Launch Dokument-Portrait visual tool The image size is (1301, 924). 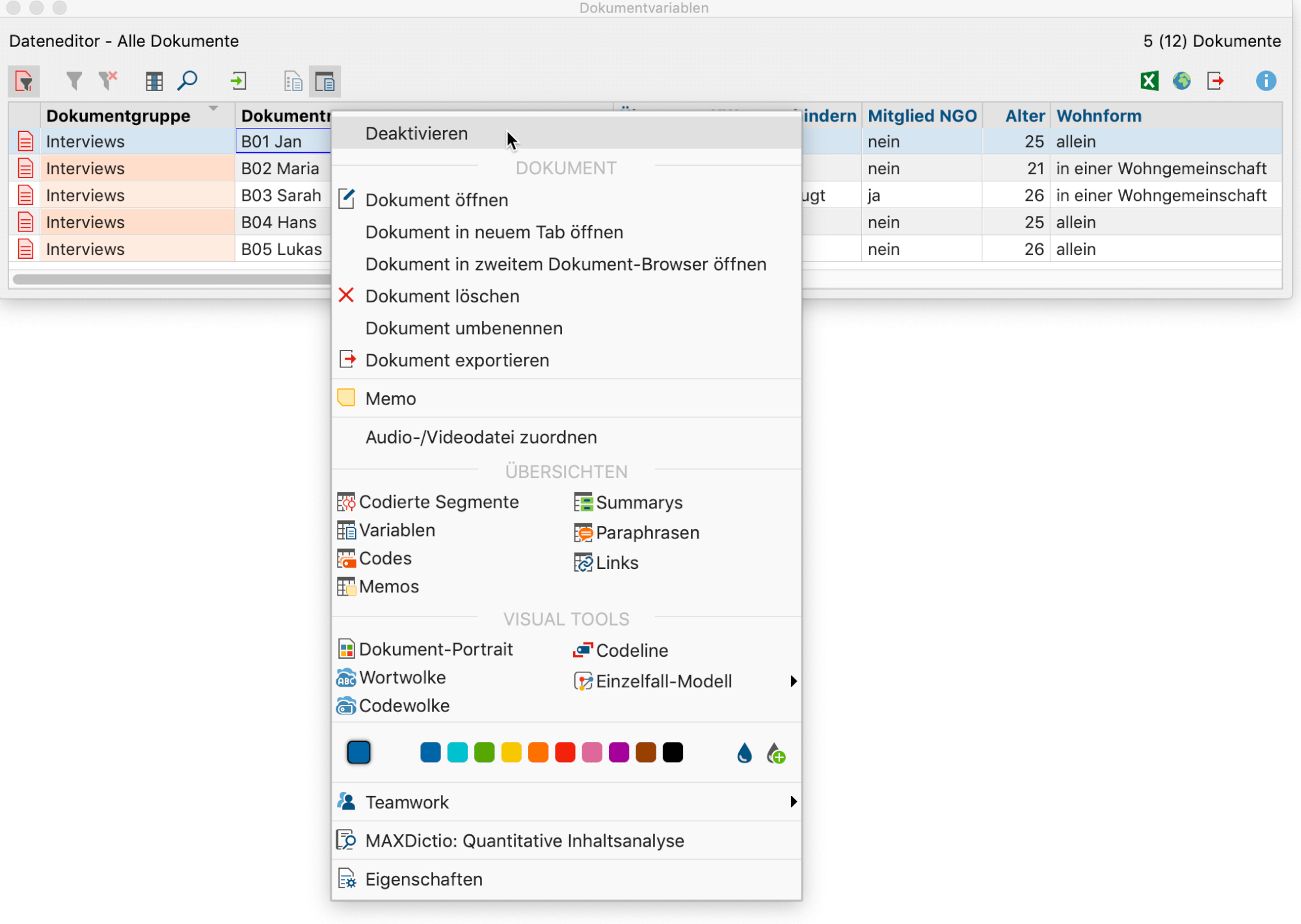(x=425, y=649)
